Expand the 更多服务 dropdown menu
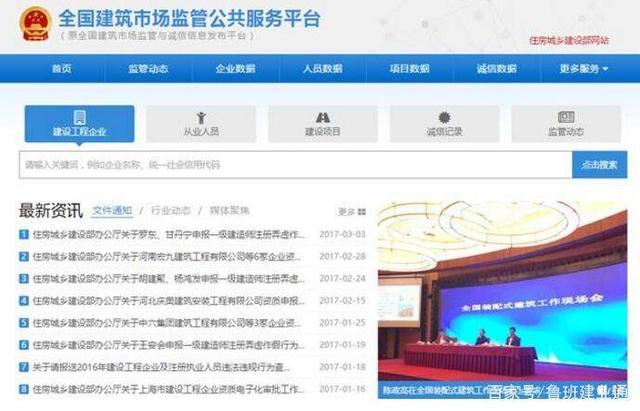640x411 pixels. 584,69
